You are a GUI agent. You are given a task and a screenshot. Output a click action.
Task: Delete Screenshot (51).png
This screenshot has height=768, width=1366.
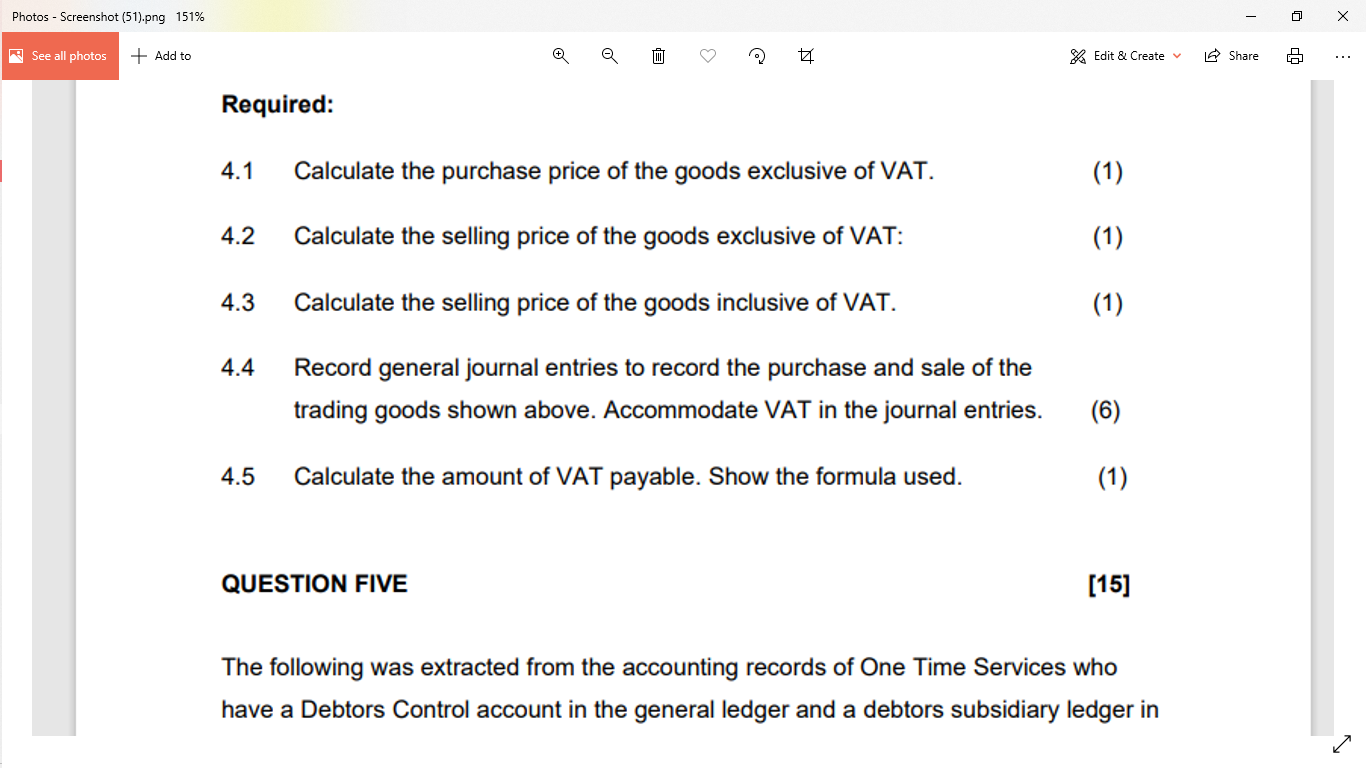[658, 56]
